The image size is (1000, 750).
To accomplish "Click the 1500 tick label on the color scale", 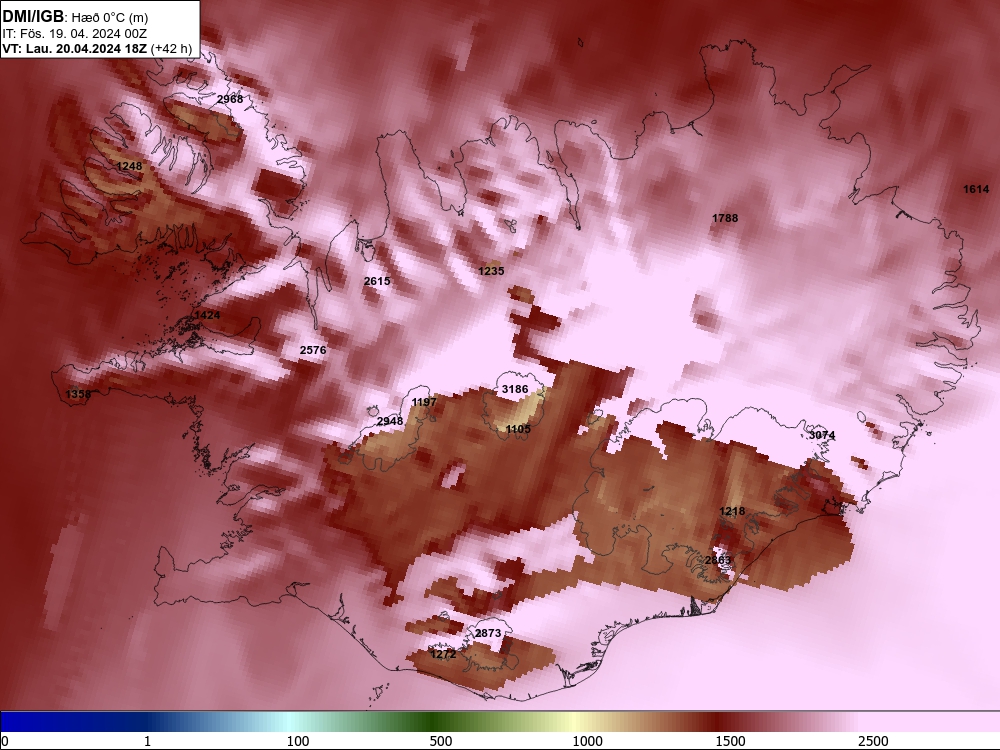I will pyautogui.click(x=730, y=741).
